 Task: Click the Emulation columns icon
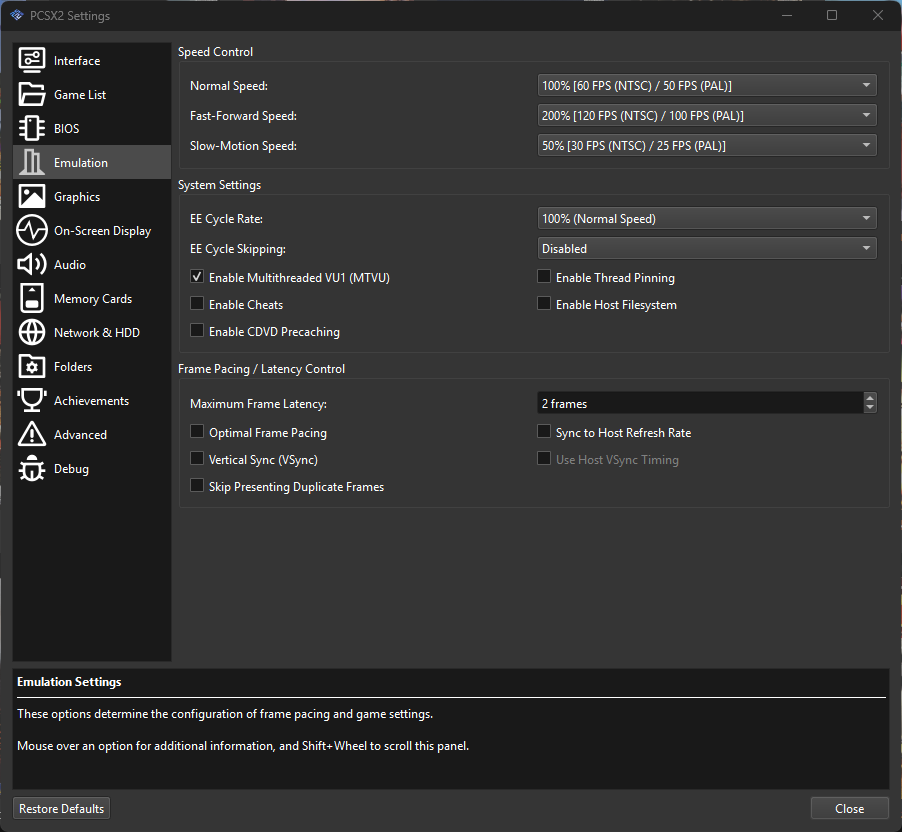pos(32,162)
